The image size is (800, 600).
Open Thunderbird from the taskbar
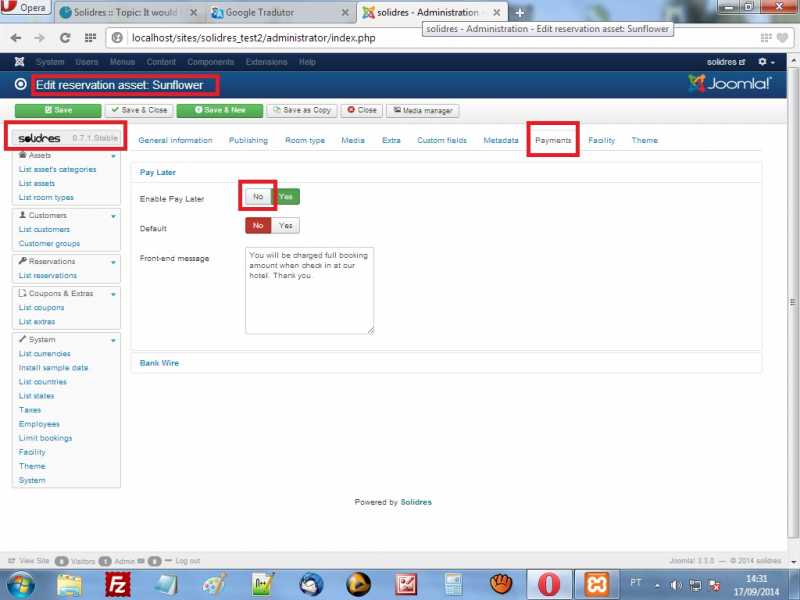point(310,583)
